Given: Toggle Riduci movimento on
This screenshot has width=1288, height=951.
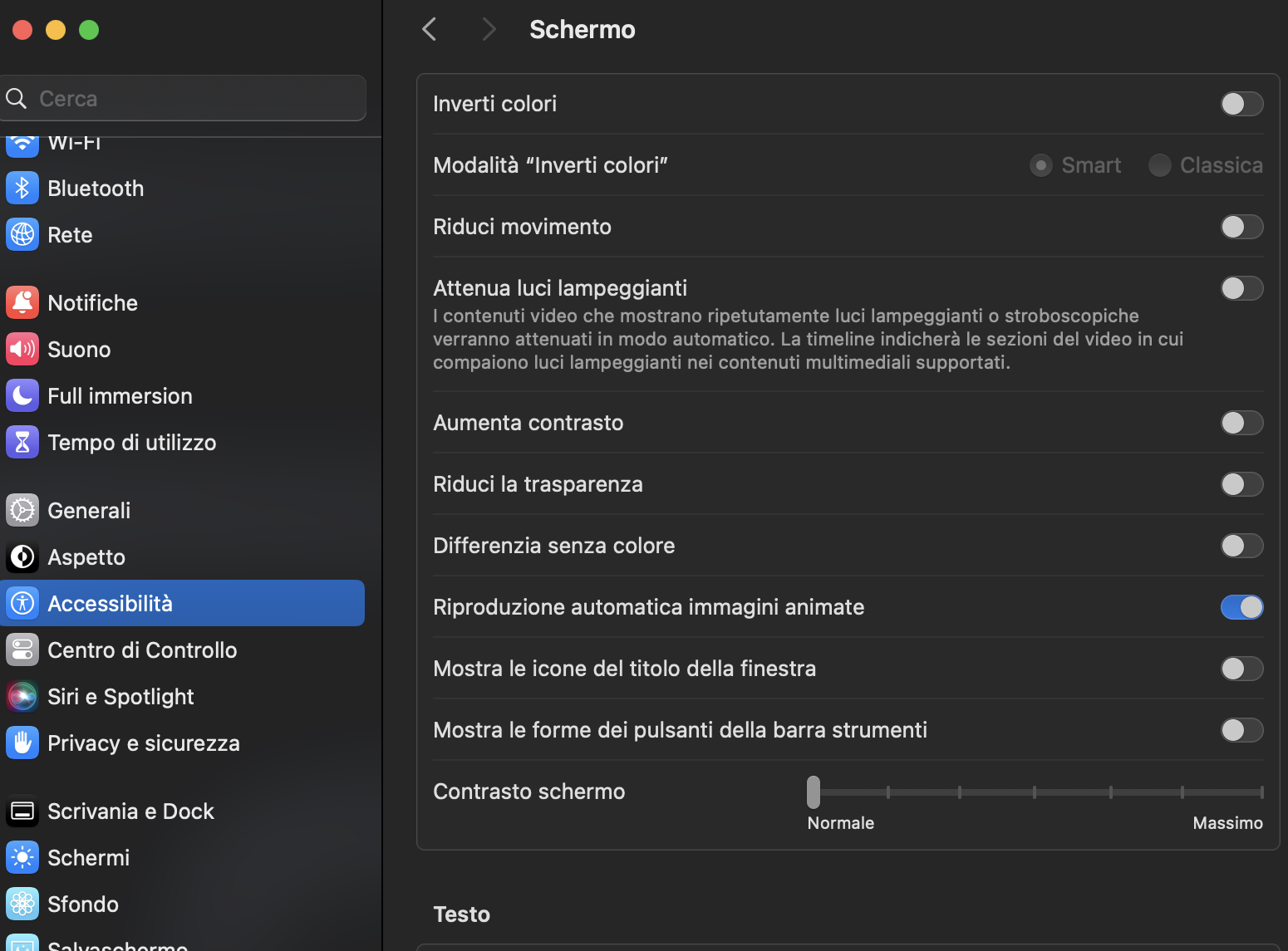Looking at the screenshot, I should pyautogui.click(x=1241, y=226).
